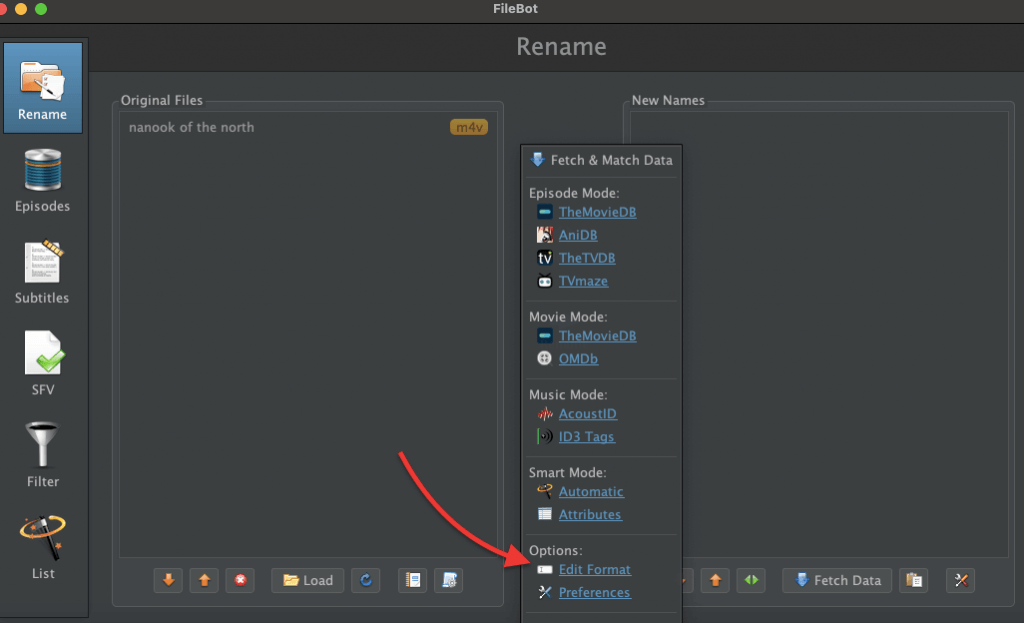
Task: Select the file "nanook of the north"
Action: (x=308, y=127)
